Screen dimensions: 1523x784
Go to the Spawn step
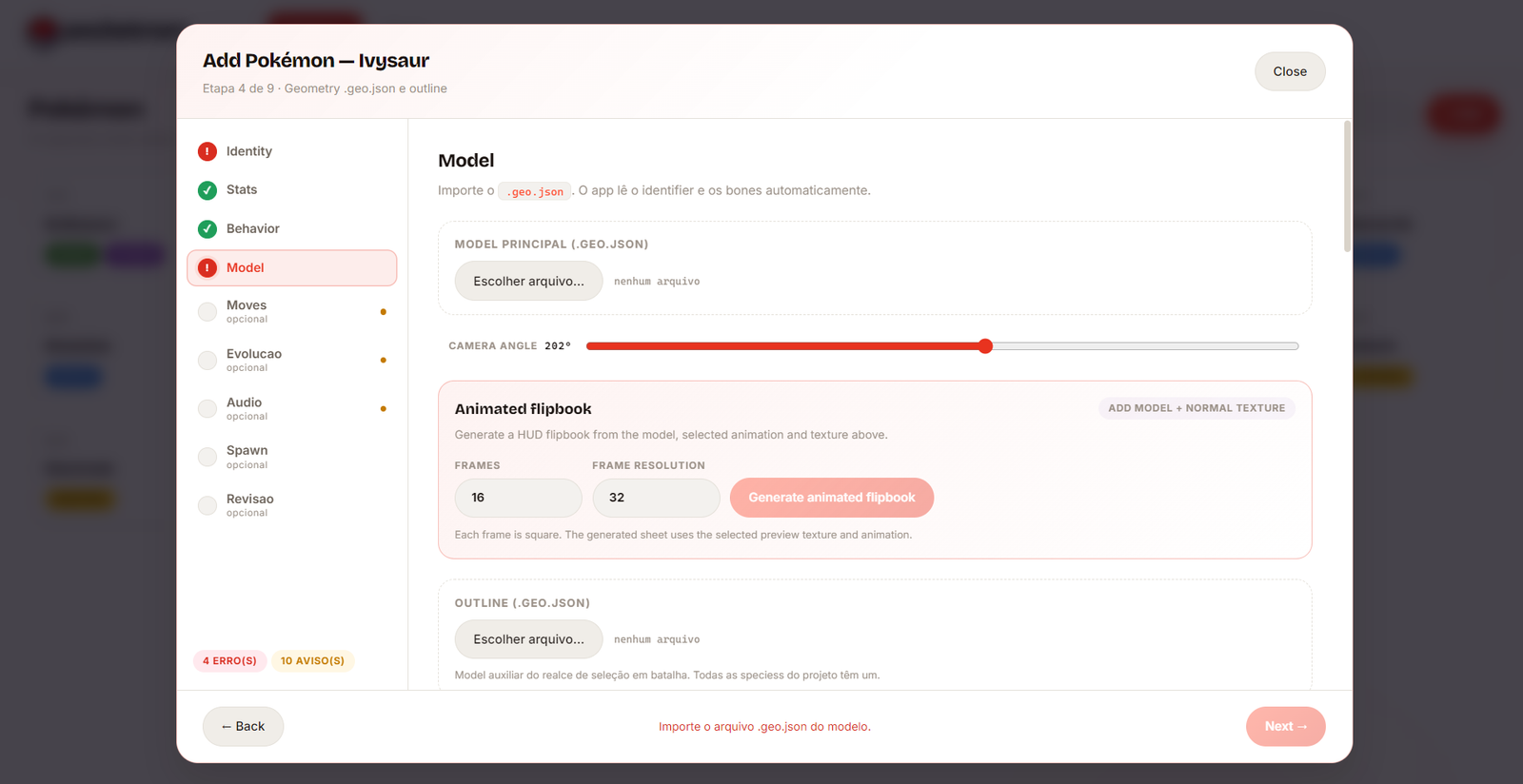click(292, 458)
